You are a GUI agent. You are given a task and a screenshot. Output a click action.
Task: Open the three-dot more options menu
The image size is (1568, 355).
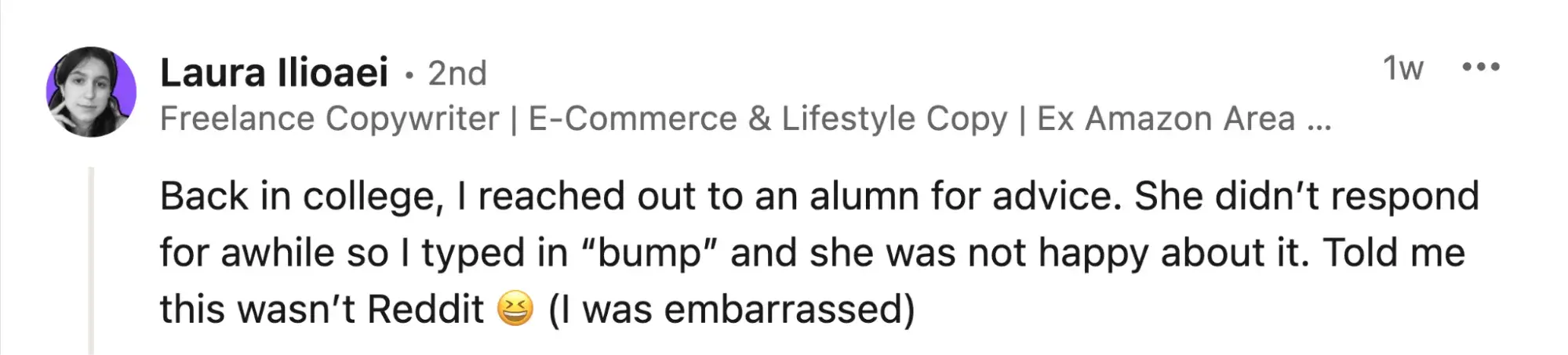pos(1481,67)
